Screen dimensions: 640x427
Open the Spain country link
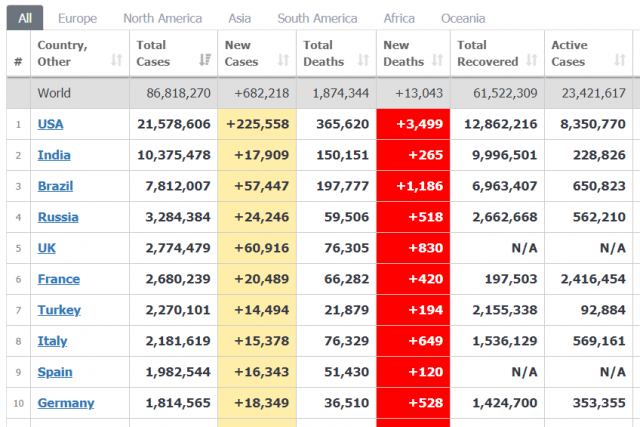(x=55, y=372)
